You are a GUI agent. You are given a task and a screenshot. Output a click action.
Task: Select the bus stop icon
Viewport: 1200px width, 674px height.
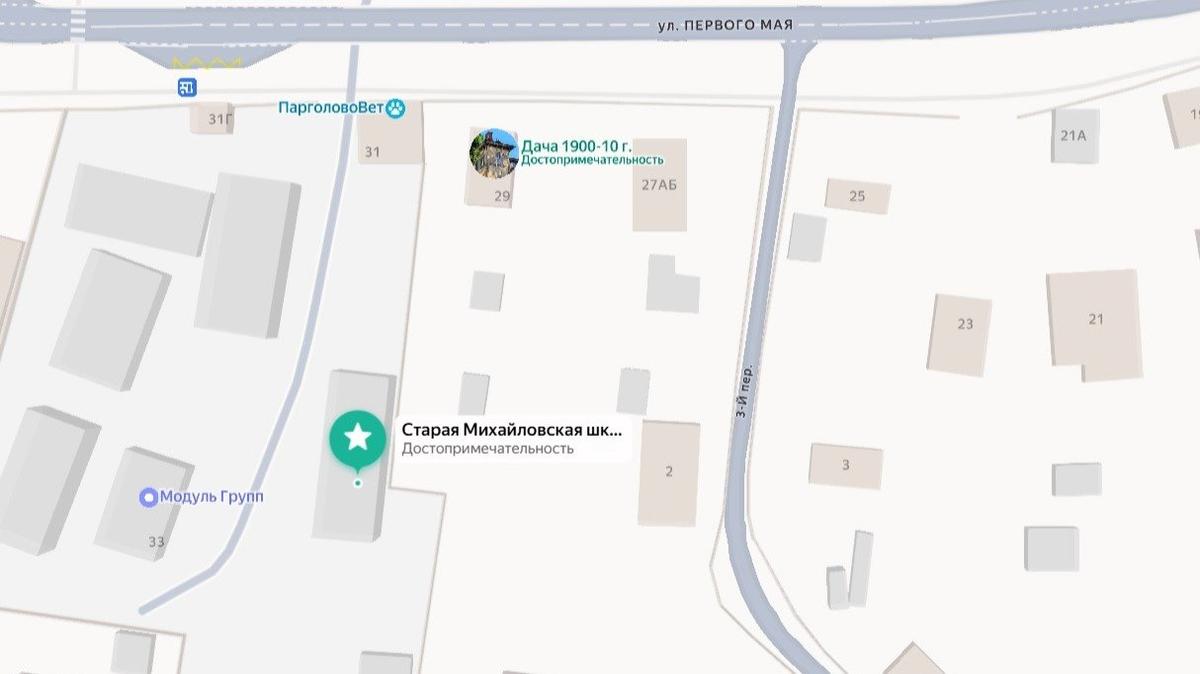click(187, 88)
